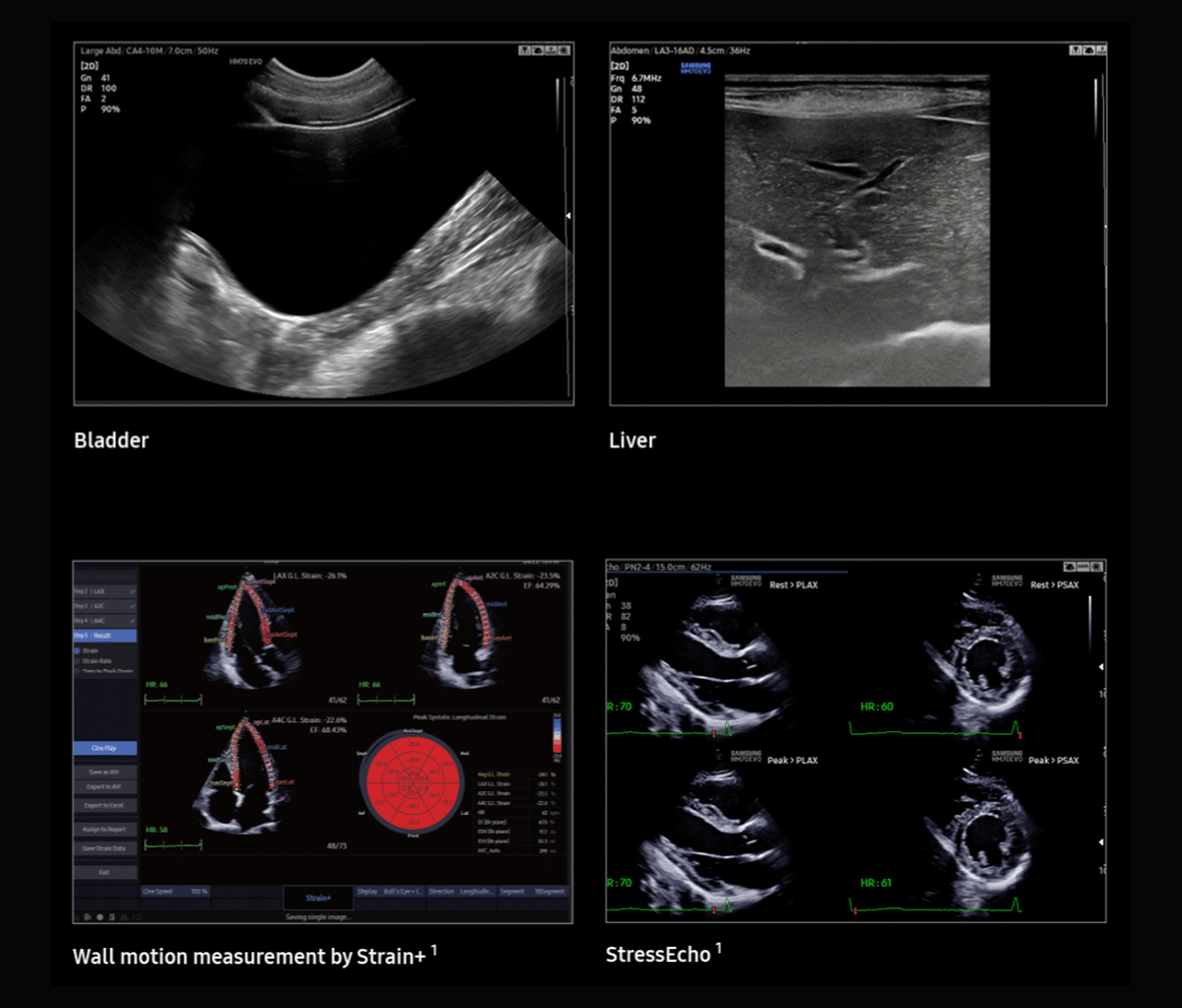The width and height of the screenshot is (1182, 1008).
Task: Click the Strain+ center menu button
Action: [318, 898]
